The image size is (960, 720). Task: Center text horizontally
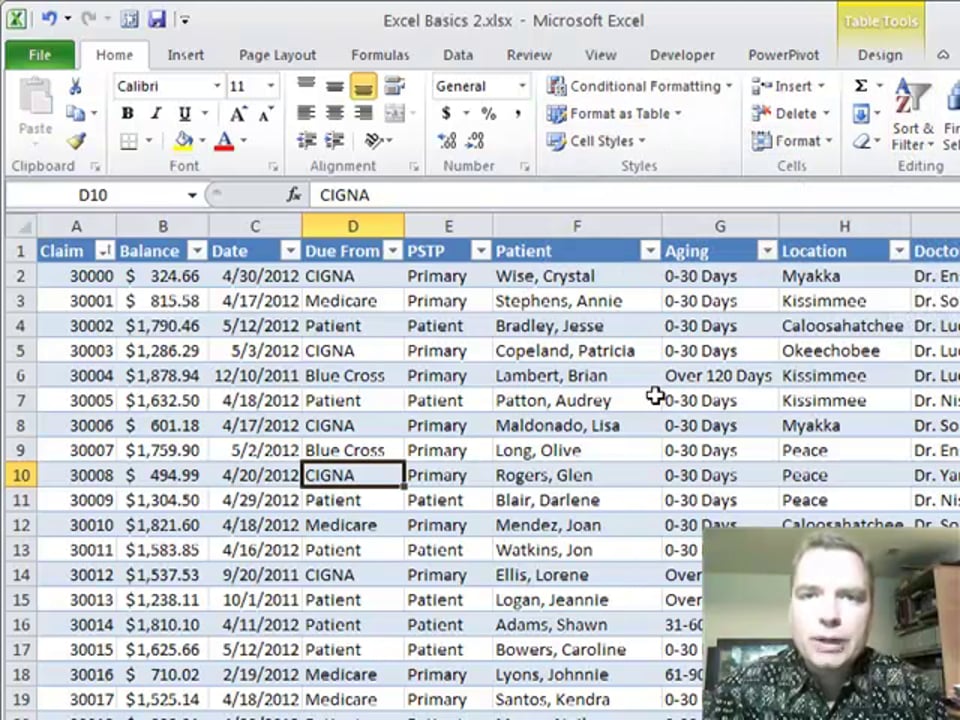coord(335,113)
